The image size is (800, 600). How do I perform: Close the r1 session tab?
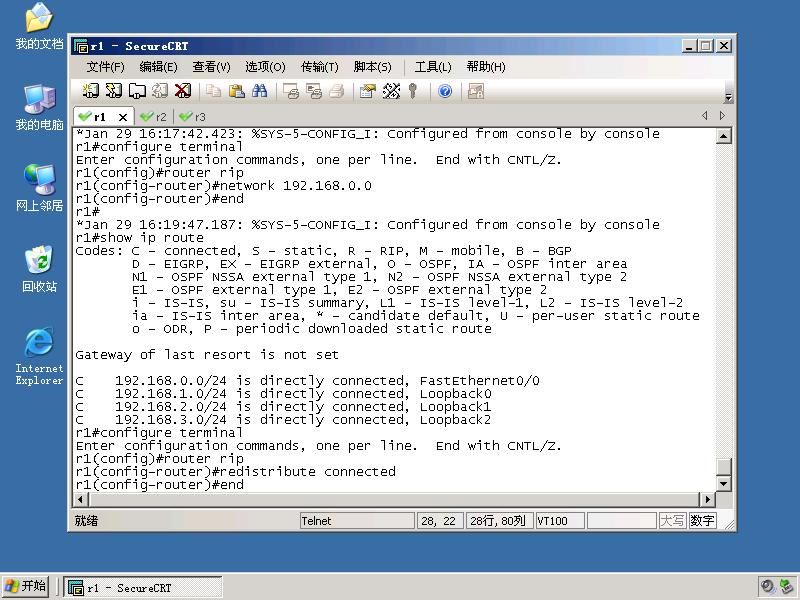coord(122,117)
